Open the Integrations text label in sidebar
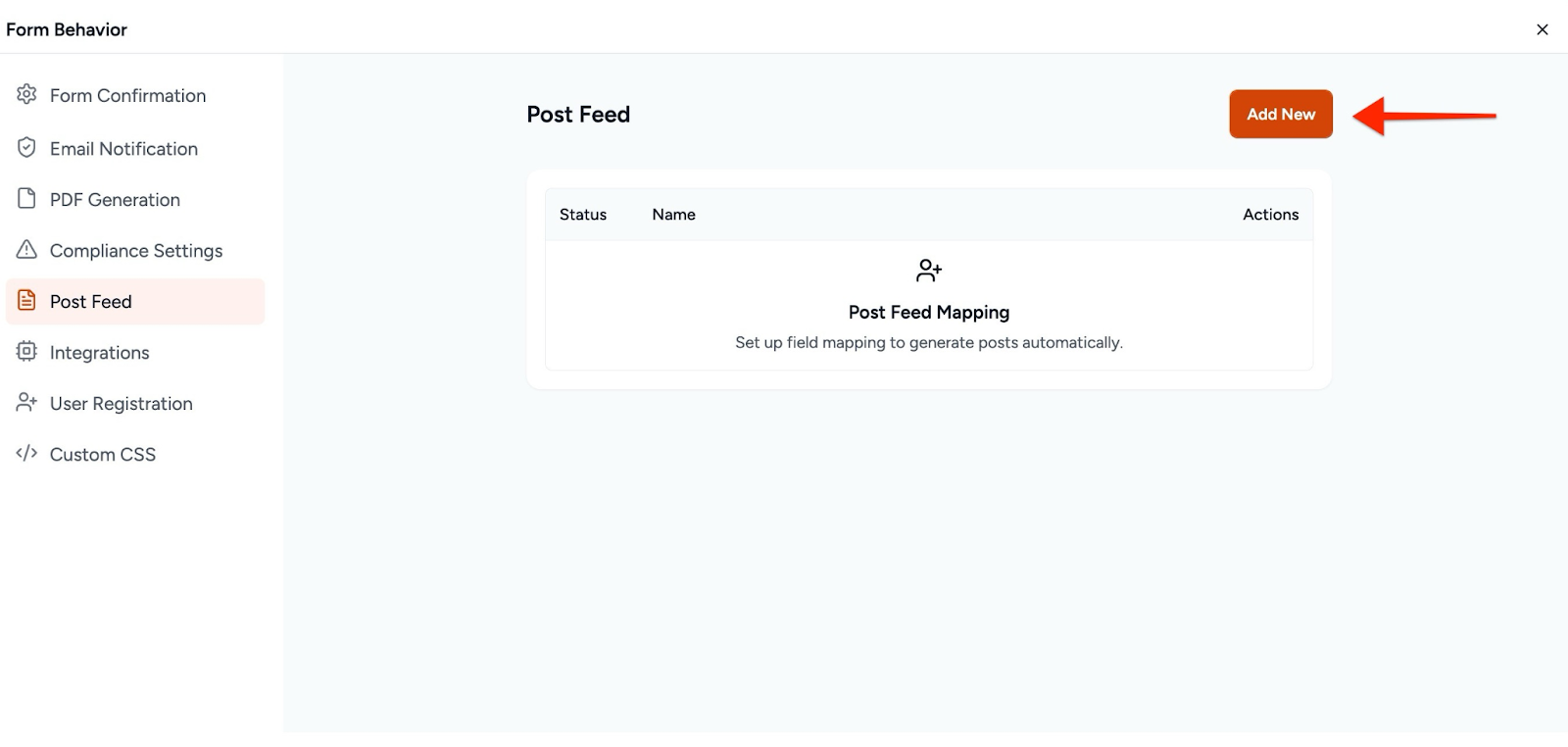This screenshot has width=1568, height=747. [x=100, y=353]
